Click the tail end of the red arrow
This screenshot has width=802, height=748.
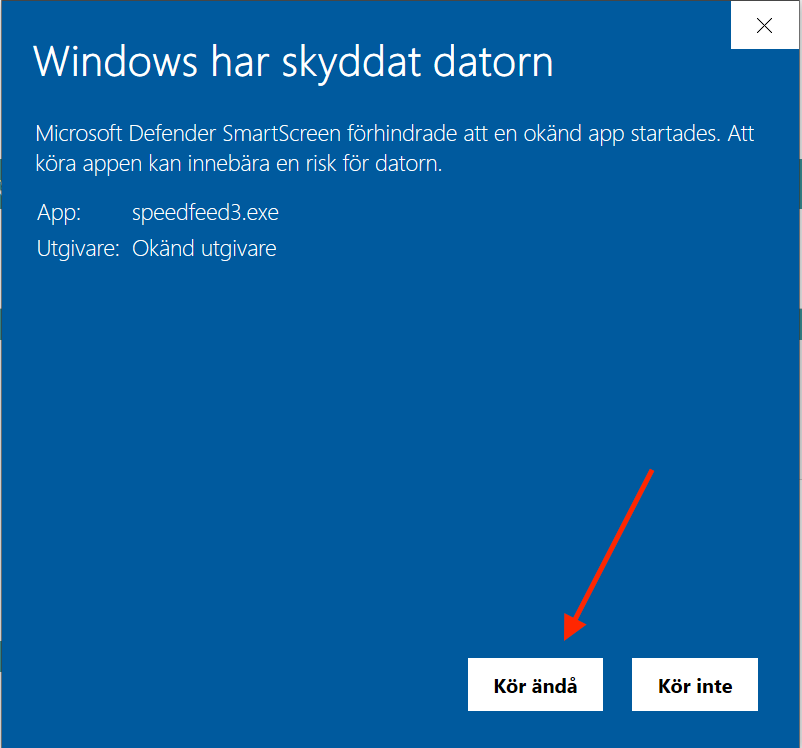tap(652, 470)
